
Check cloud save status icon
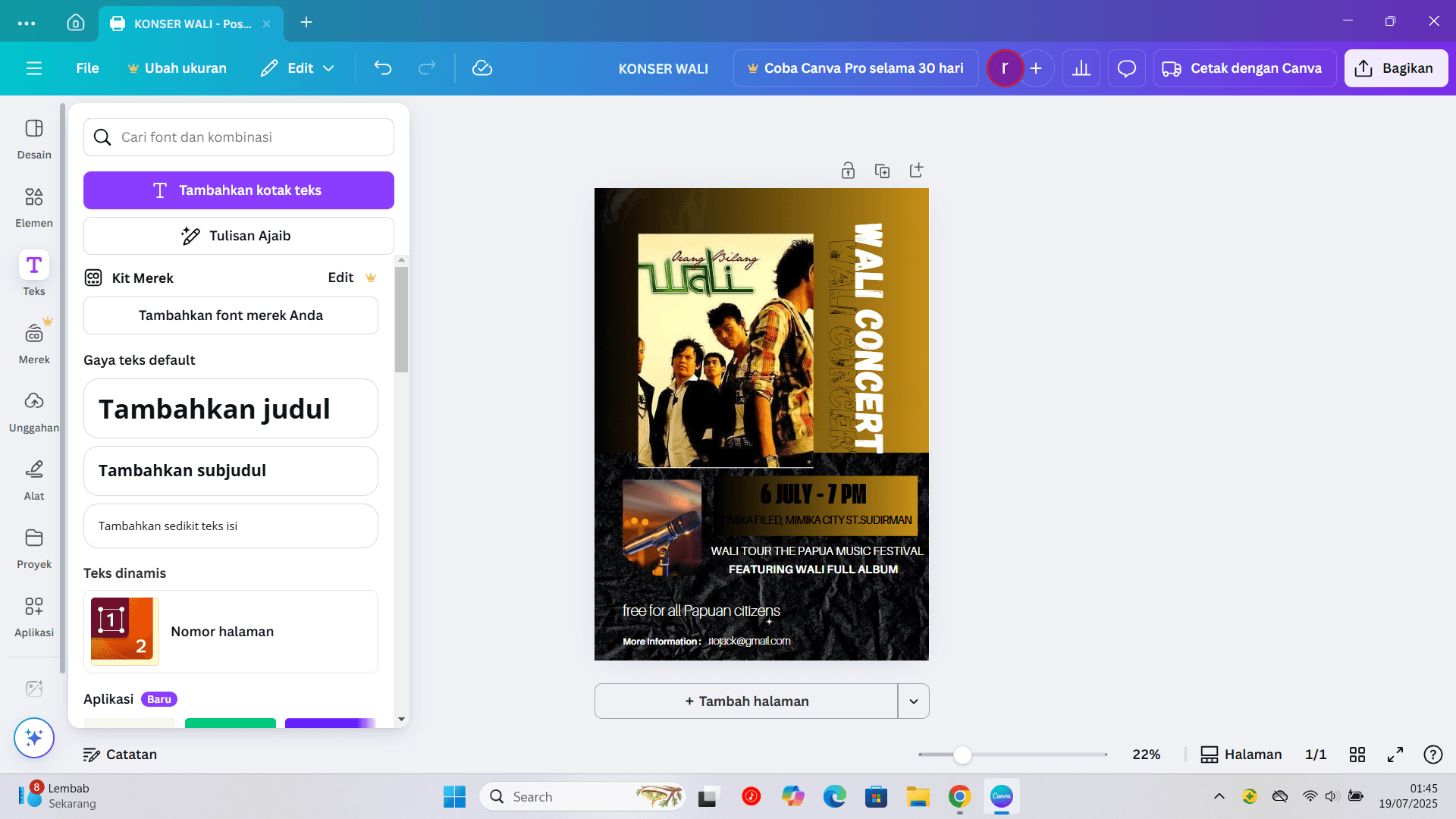click(482, 68)
